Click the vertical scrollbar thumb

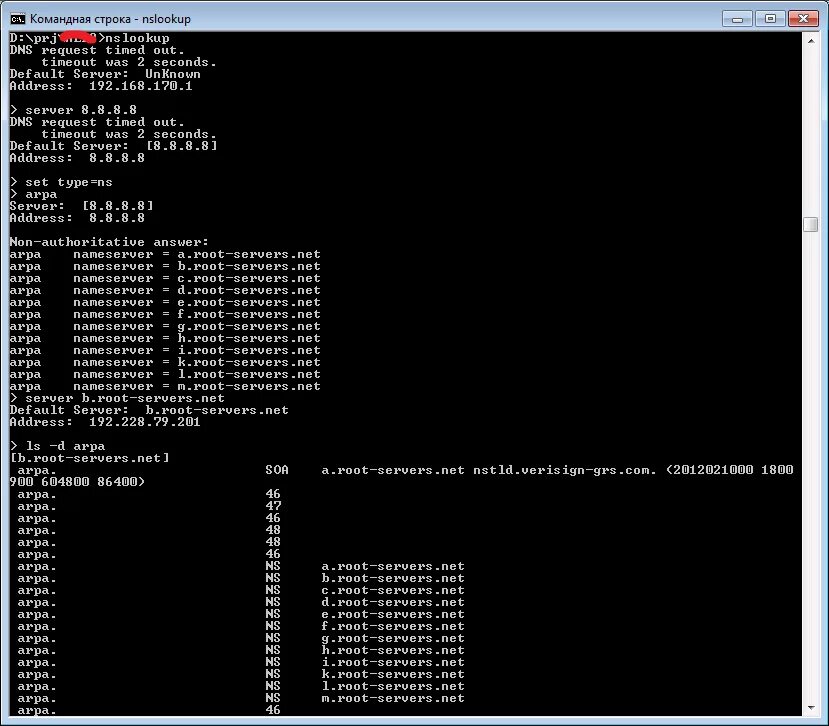point(810,224)
